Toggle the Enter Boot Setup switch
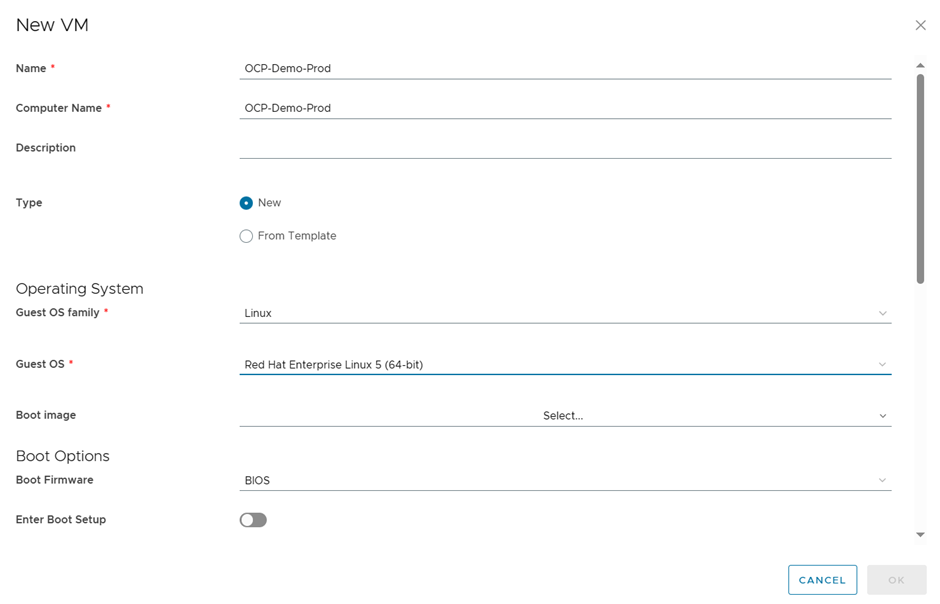The image size is (940, 604). pyautogui.click(x=253, y=520)
